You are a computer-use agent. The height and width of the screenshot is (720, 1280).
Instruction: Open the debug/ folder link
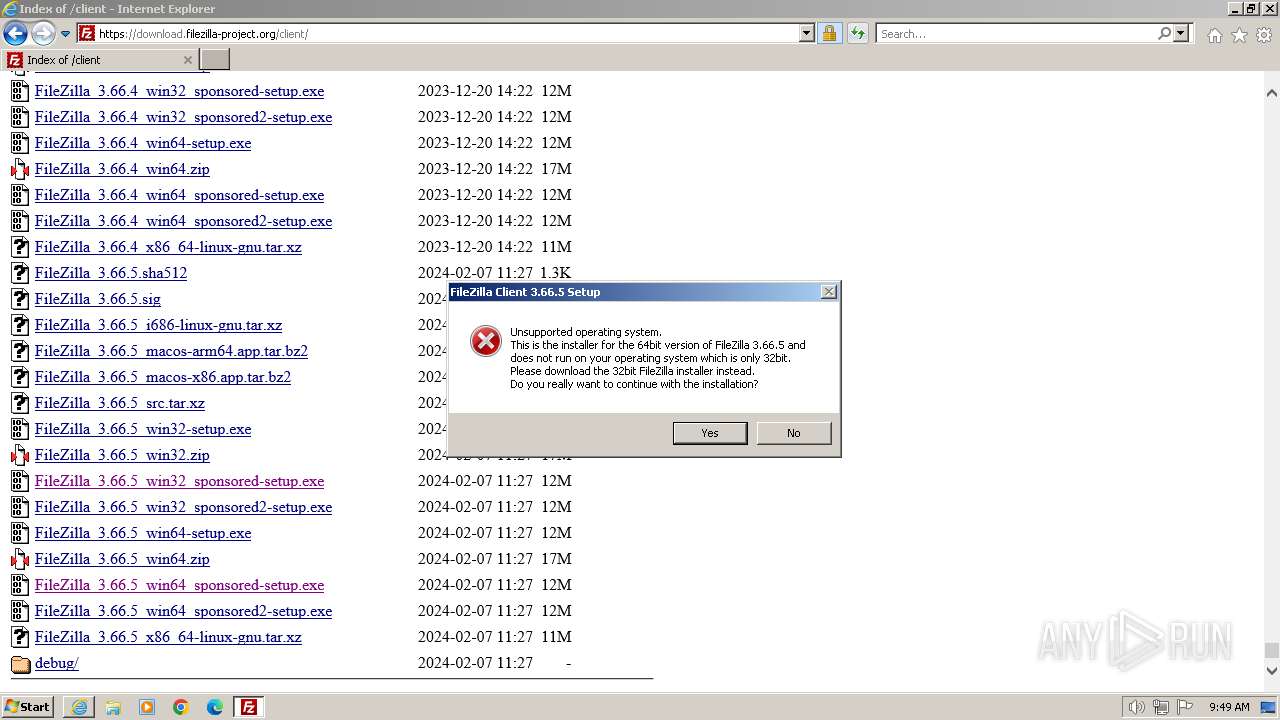pos(56,663)
